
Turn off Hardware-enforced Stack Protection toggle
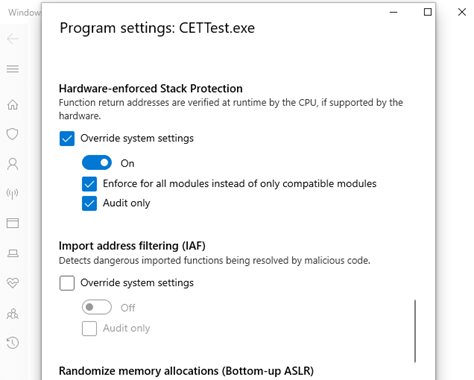(x=97, y=163)
